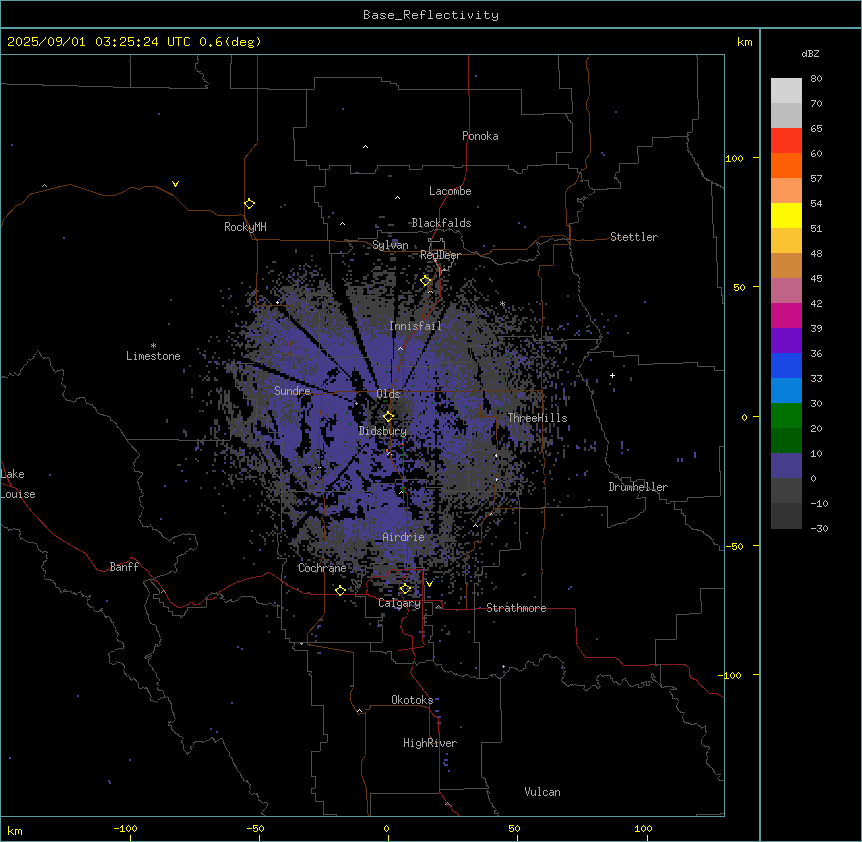The image size is (862, 842).
Task: Click the Vulcan label
Action: coord(543,792)
